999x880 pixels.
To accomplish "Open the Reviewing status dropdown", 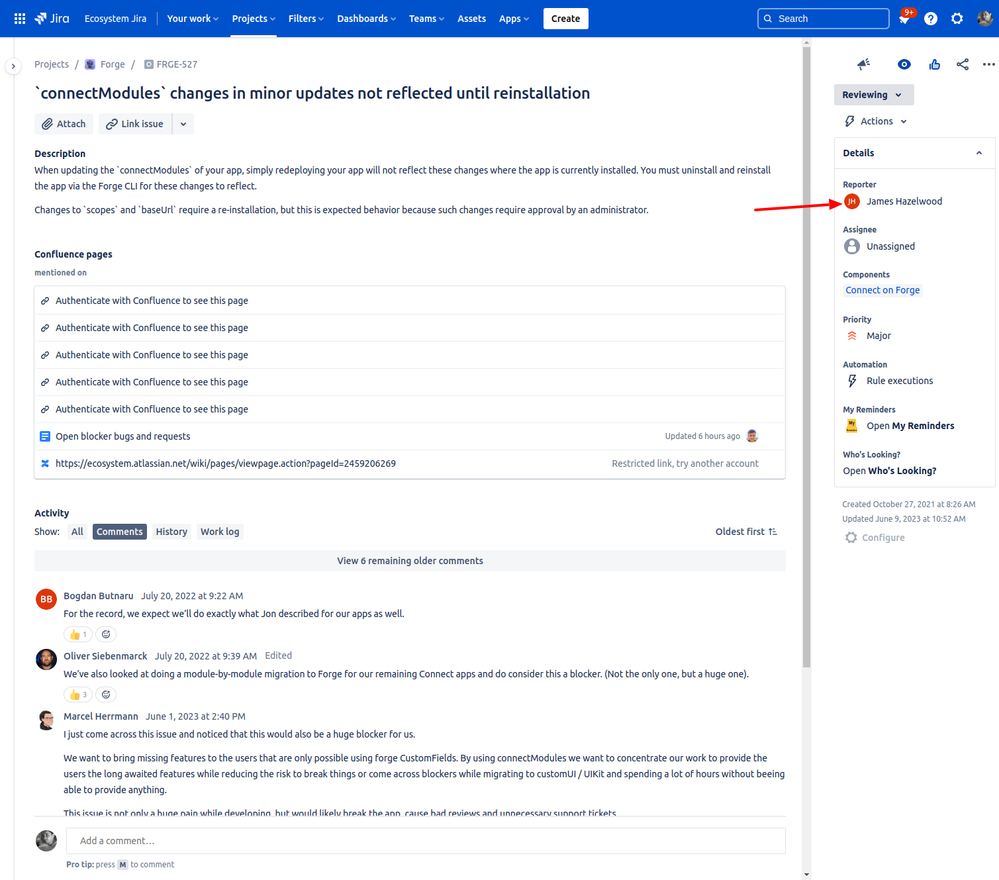I will click(x=873, y=94).
